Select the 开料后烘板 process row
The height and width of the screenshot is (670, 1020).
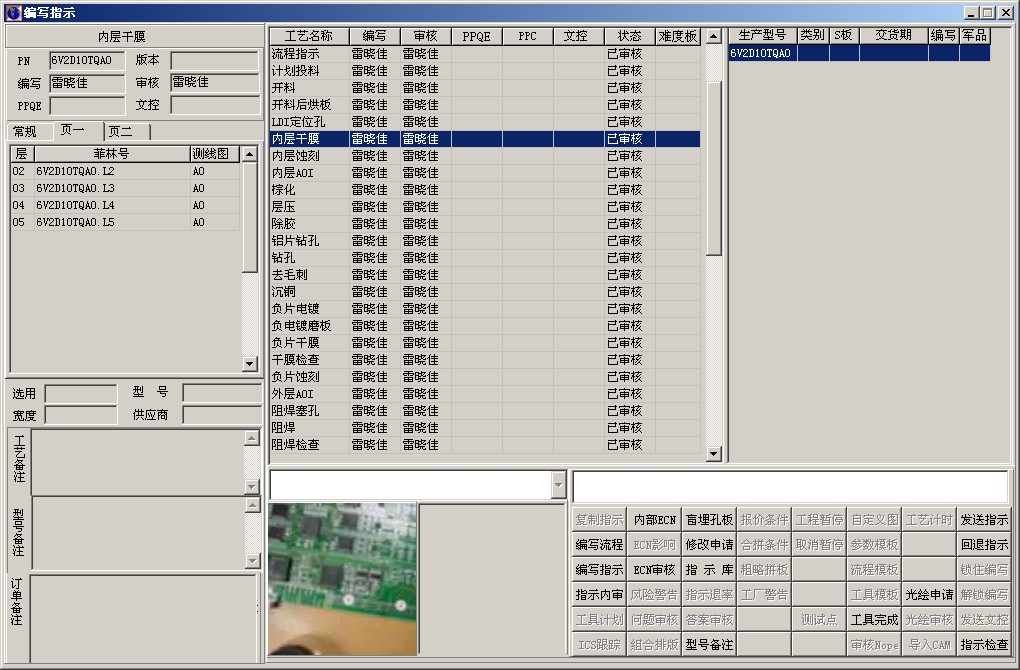(485, 105)
